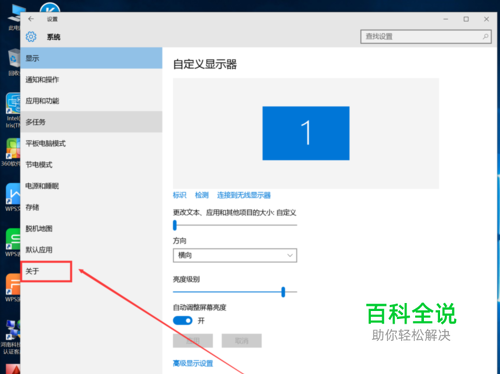Open 脱机地图 settings

click(91, 229)
